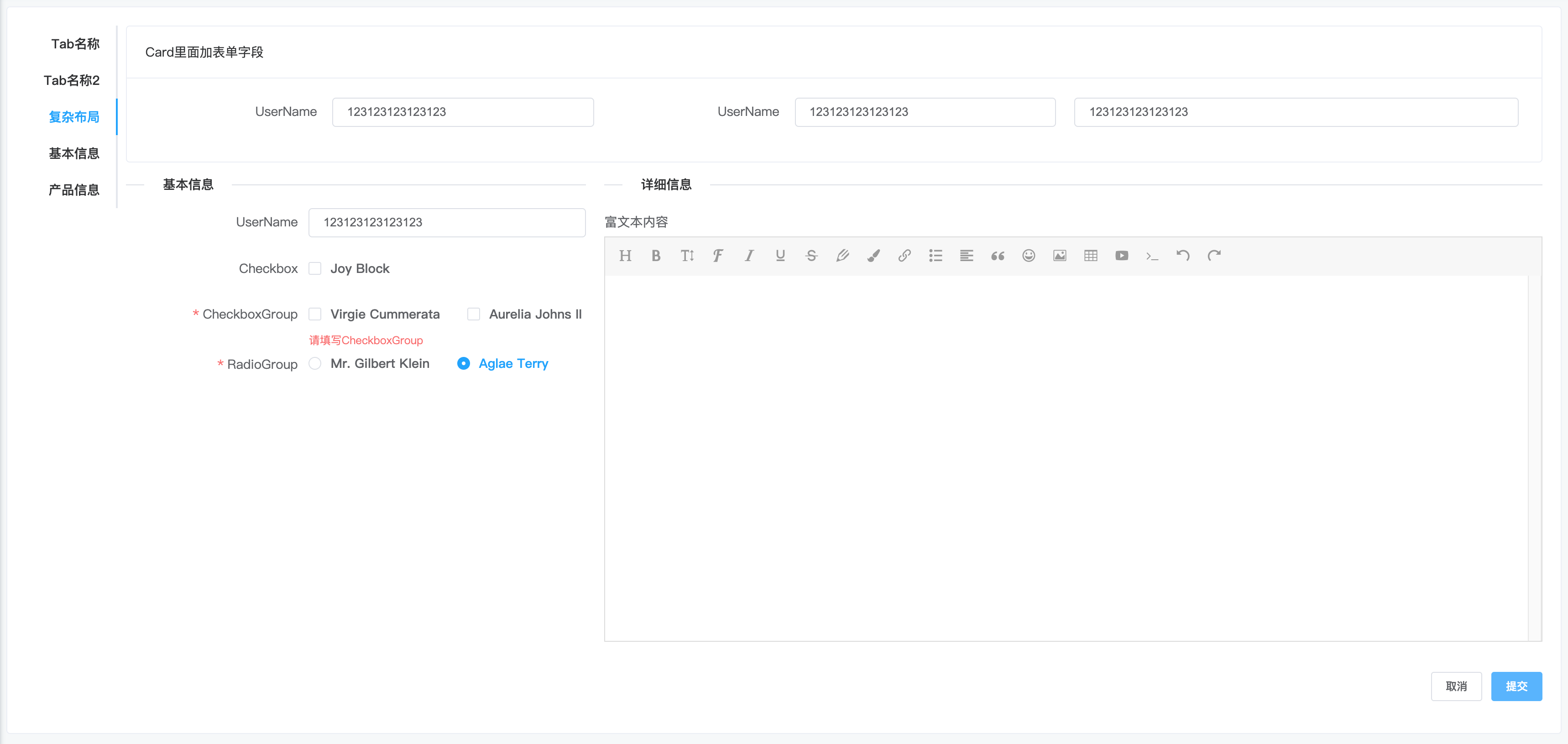The image size is (1568, 744).
Task: Click the insert image icon
Action: click(x=1059, y=256)
